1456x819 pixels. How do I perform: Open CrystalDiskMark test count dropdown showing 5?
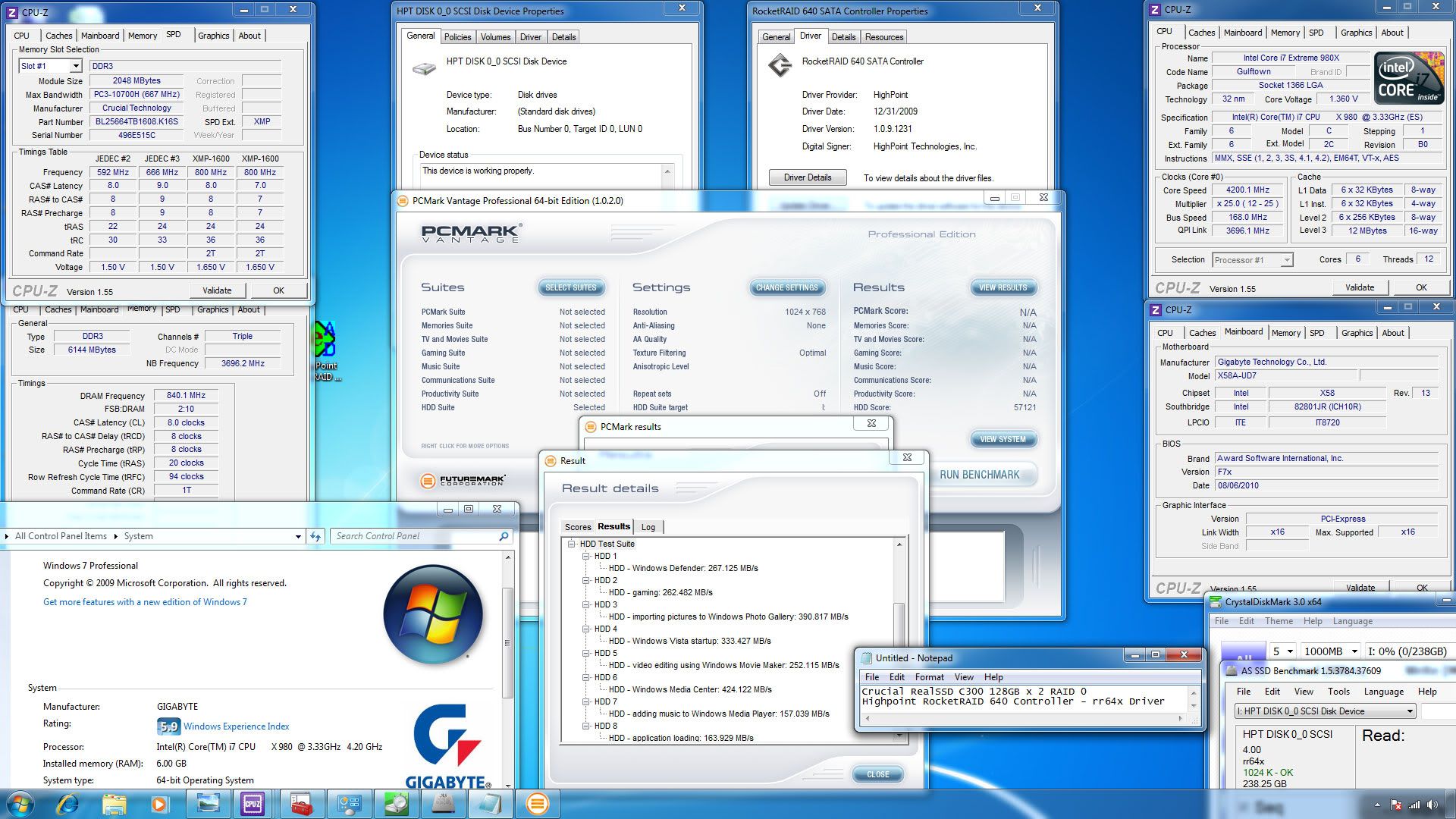(x=1283, y=651)
